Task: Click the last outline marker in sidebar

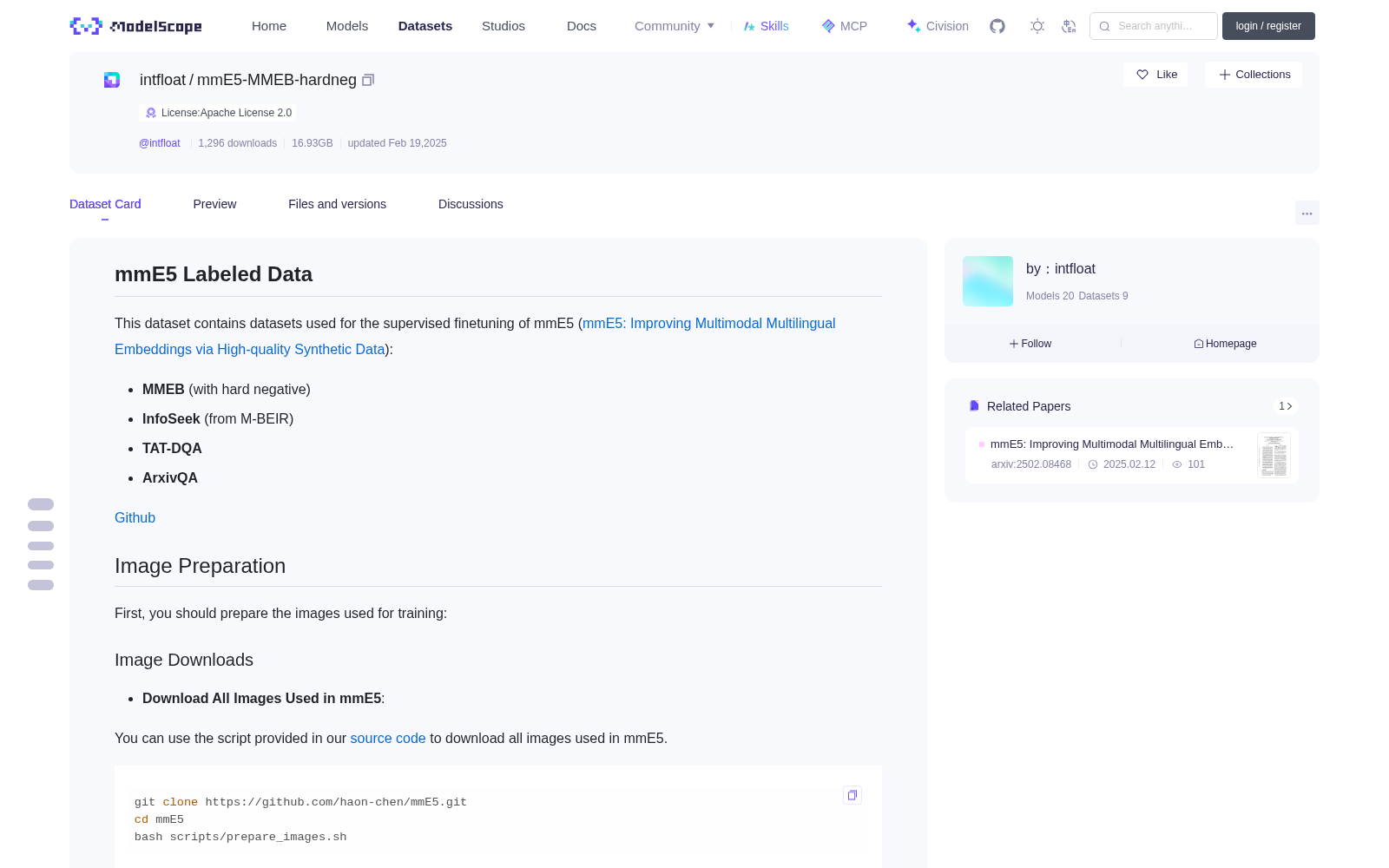Action: [x=41, y=585]
